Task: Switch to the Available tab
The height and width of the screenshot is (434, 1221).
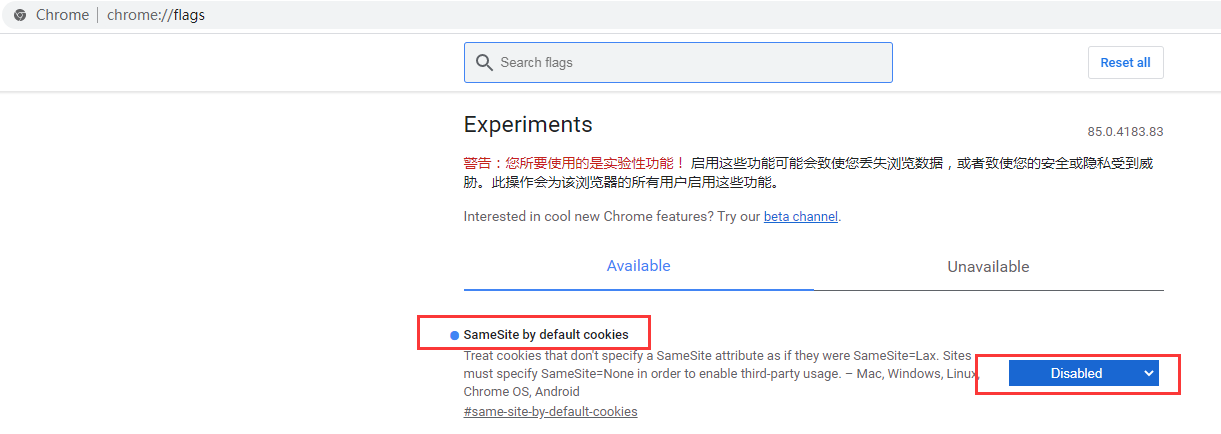Action: pos(638,266)
